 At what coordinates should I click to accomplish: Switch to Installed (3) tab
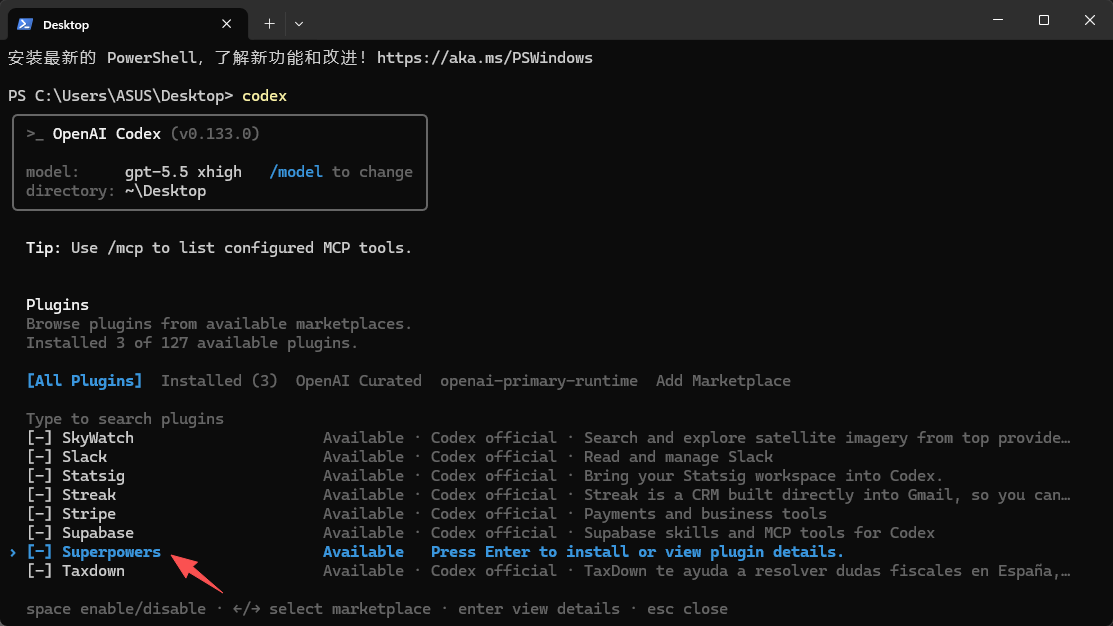tap(219, 381)
